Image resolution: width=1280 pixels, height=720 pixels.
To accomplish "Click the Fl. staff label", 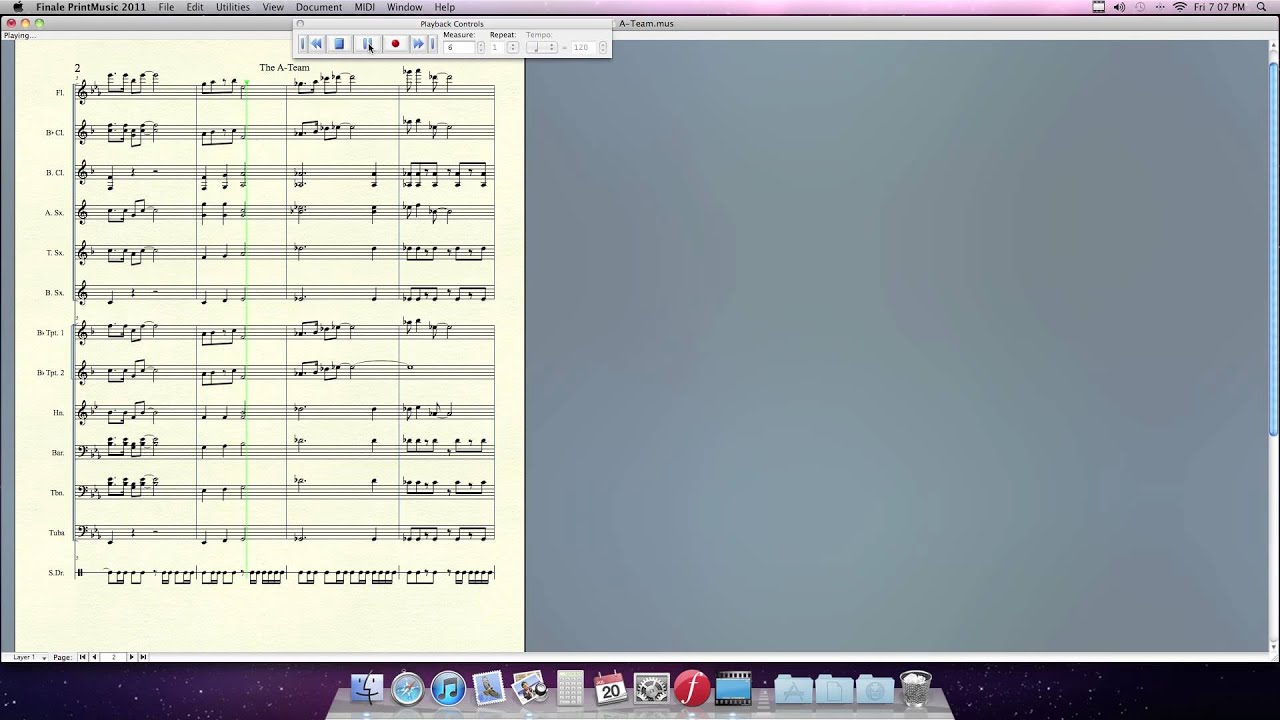I will point(60,92).
